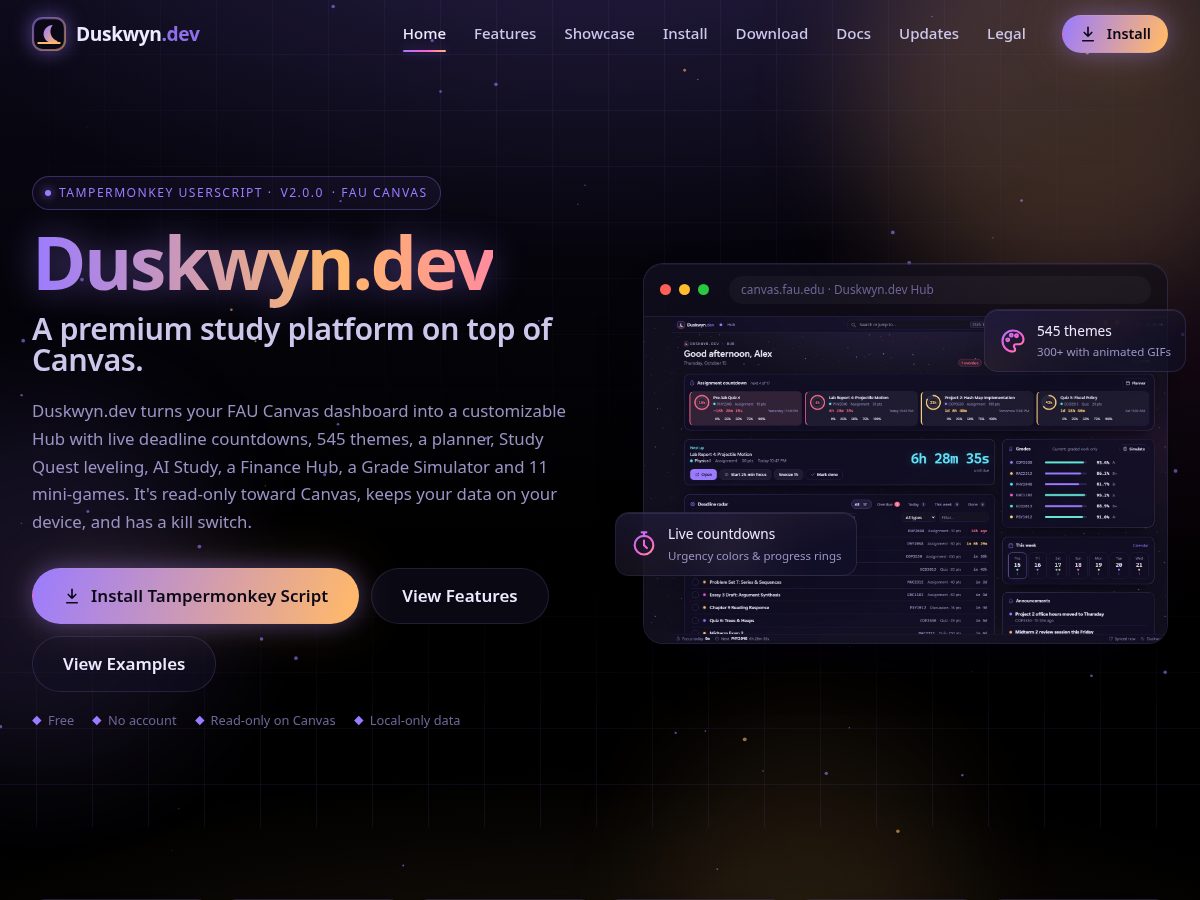1200x900 pixels.
Task: Click the large Duskwyn.dev gradient headline
Action: (263, 265)
